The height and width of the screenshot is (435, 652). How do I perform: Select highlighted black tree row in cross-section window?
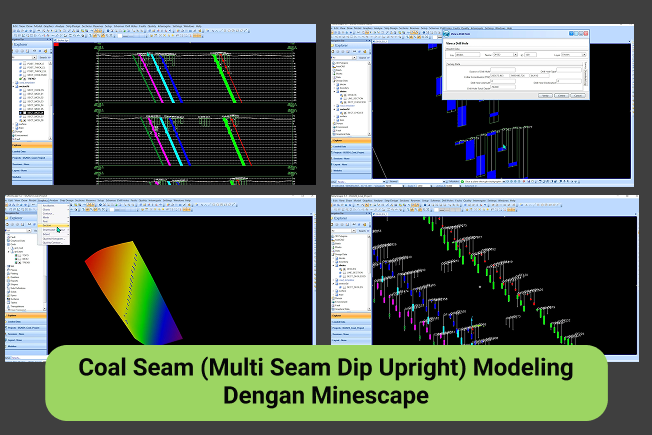click(x=31, y=113)
